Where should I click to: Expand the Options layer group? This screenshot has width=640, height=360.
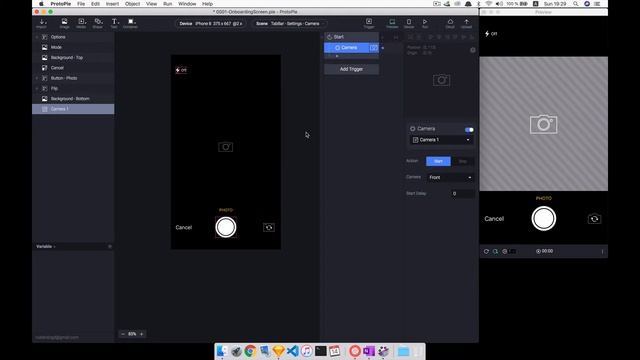click(37, 37)
